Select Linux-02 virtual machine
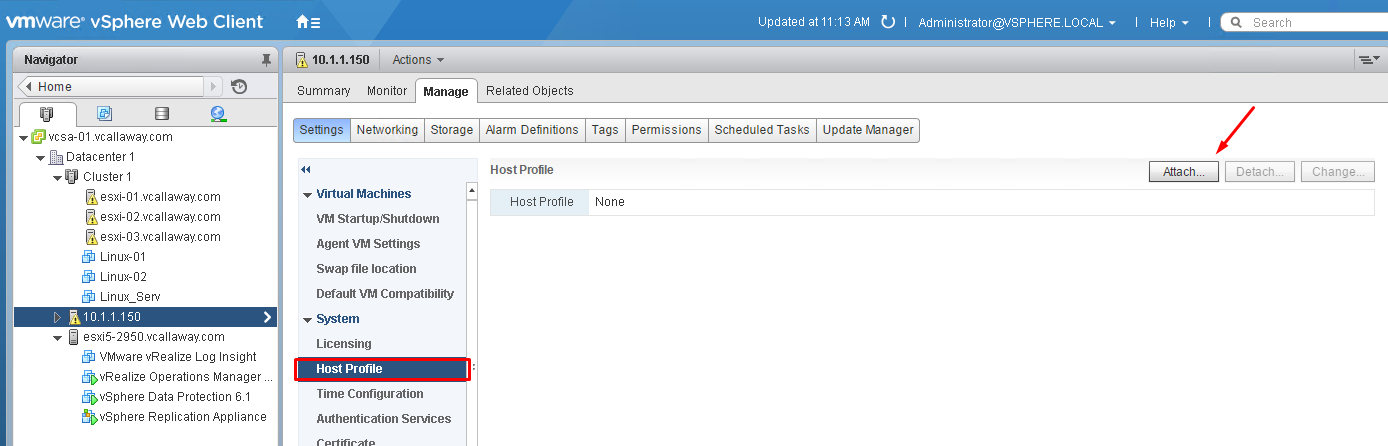 tap(123, 277)
